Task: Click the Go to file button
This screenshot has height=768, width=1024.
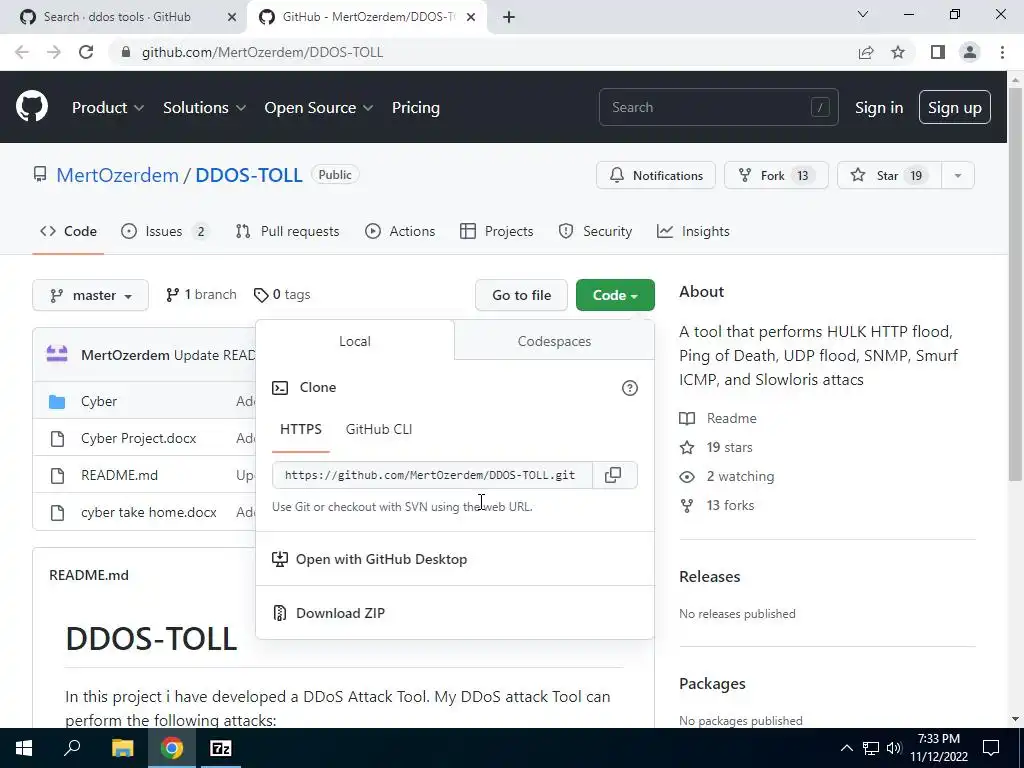Action: (x=522, y=295)
